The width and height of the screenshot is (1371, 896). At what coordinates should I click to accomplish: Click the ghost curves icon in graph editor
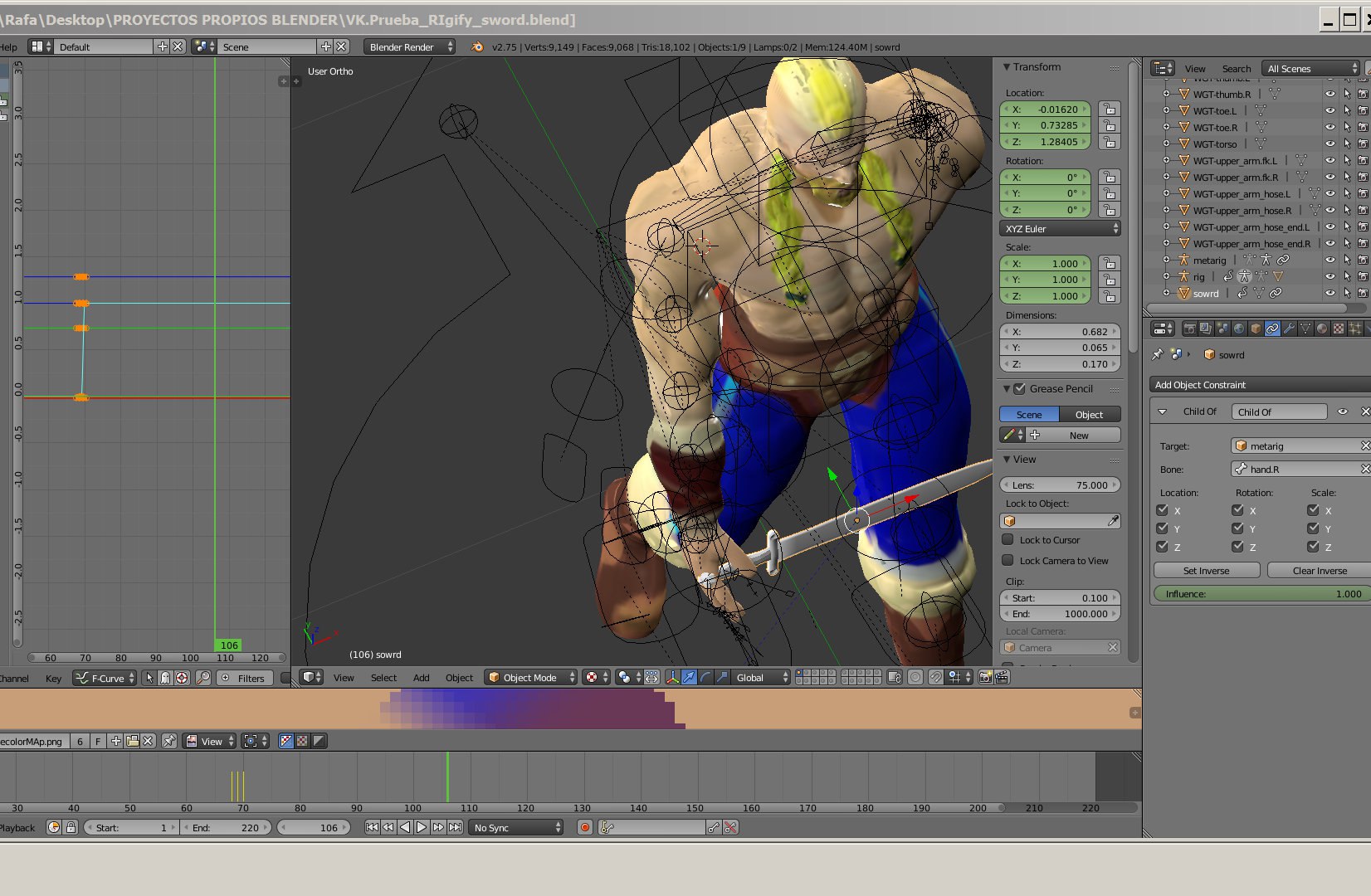tap(165, 679)
